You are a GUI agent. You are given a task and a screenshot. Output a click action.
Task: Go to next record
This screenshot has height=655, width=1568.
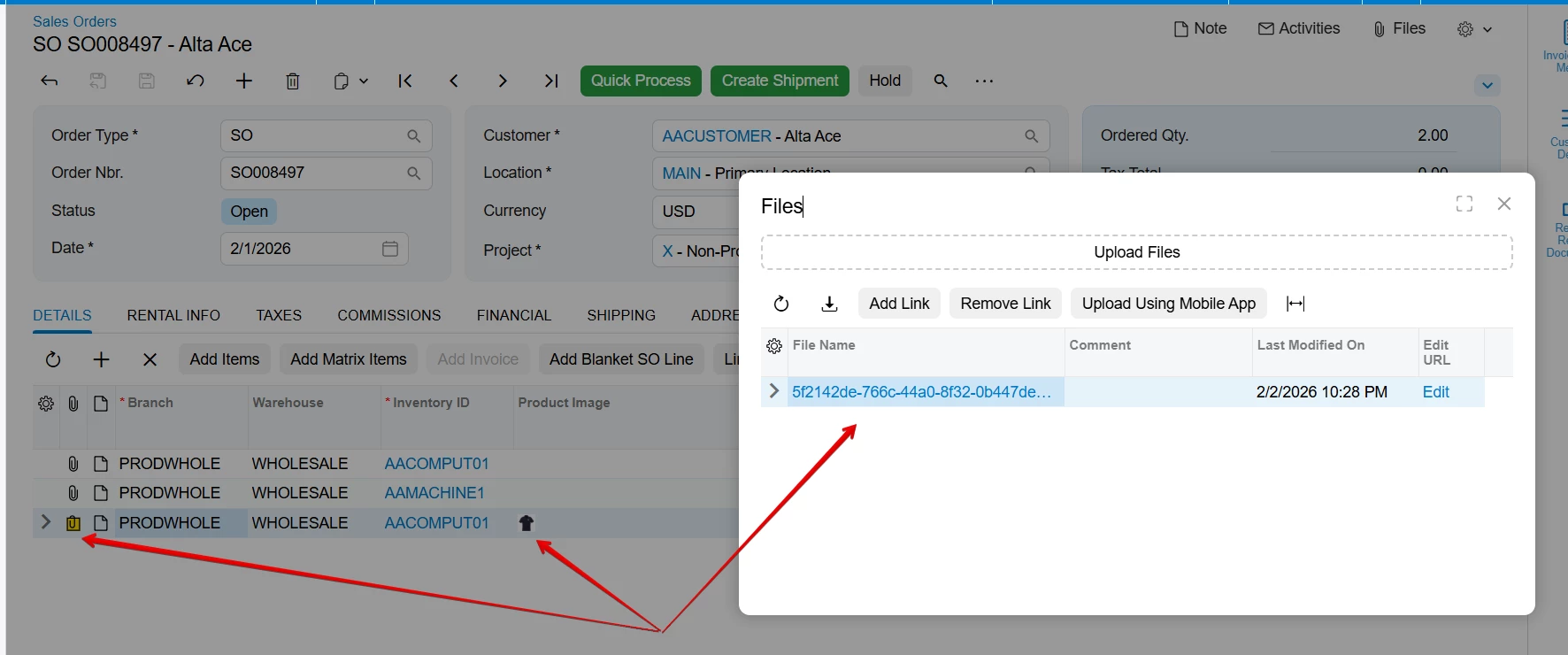click(x=503, y=81)
